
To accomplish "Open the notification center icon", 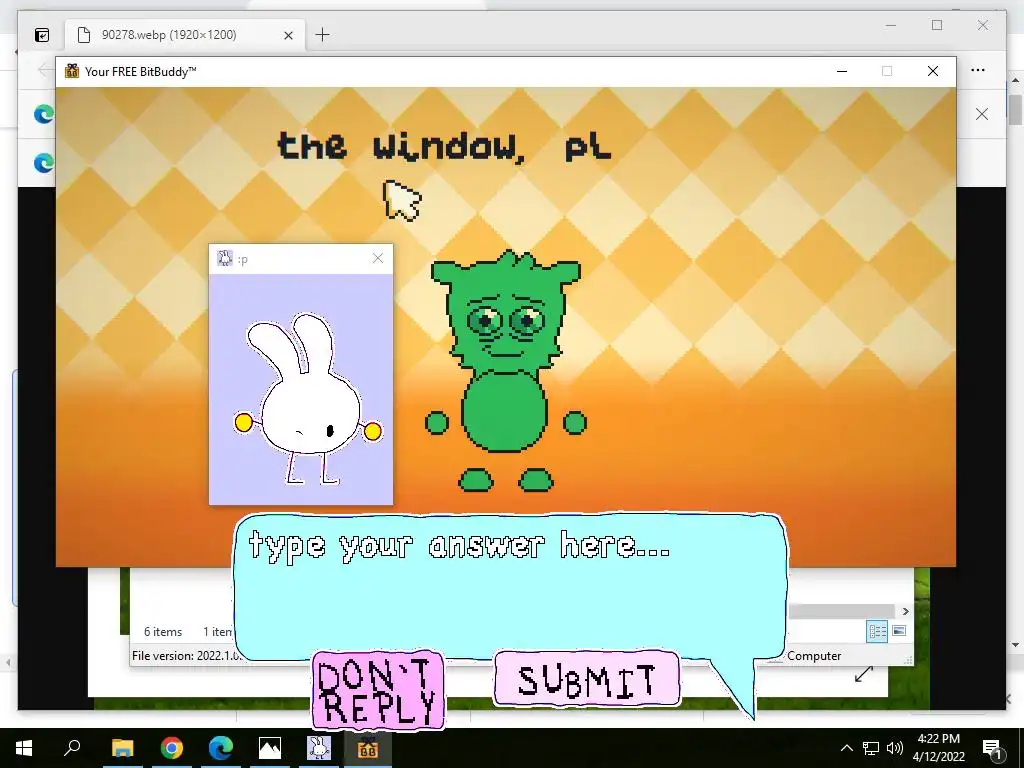I will point(992,748).
